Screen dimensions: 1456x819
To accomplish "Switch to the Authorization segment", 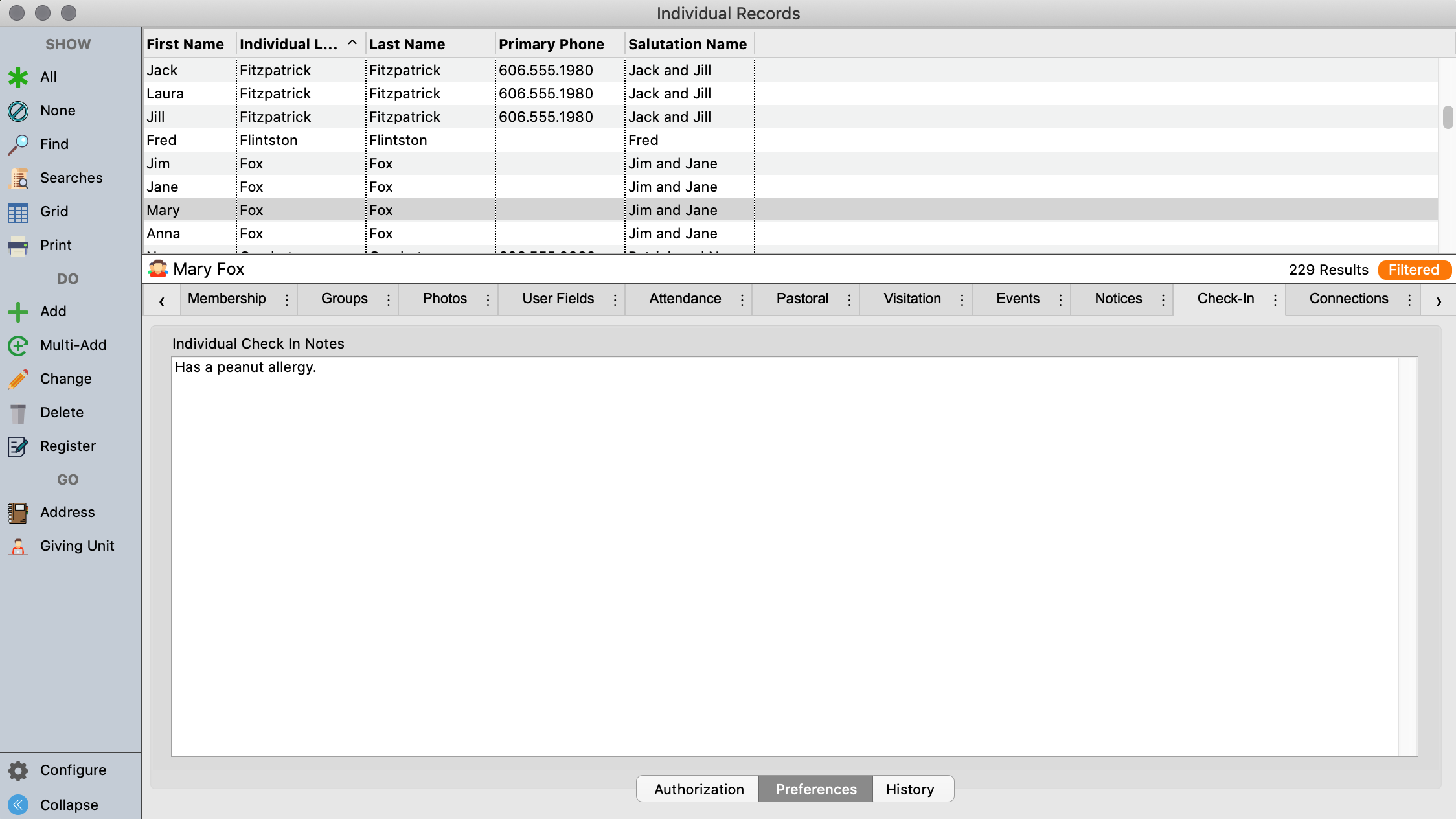I will click(x=698, y=789).
